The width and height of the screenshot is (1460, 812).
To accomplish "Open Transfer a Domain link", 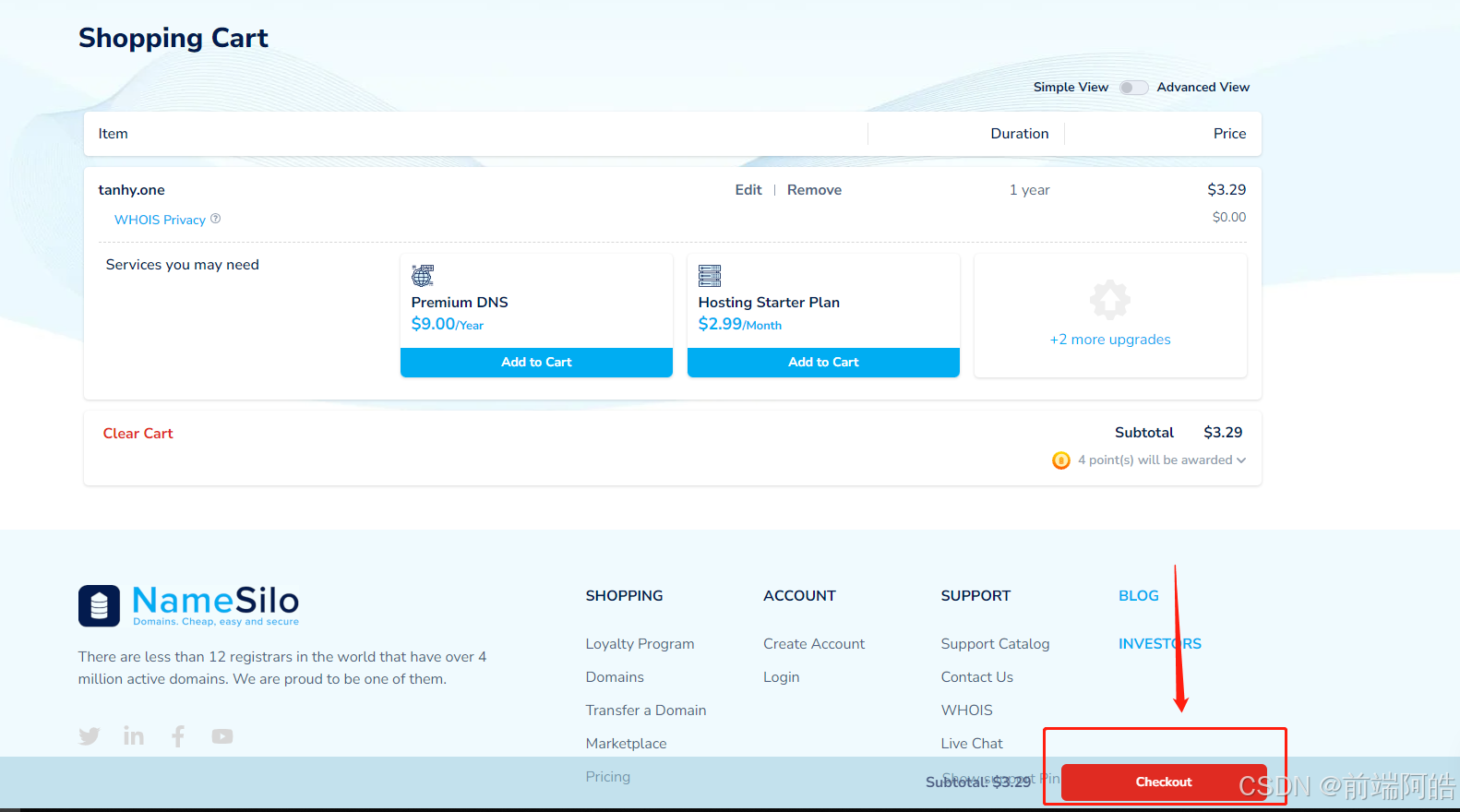I will [x=646, y=710].
